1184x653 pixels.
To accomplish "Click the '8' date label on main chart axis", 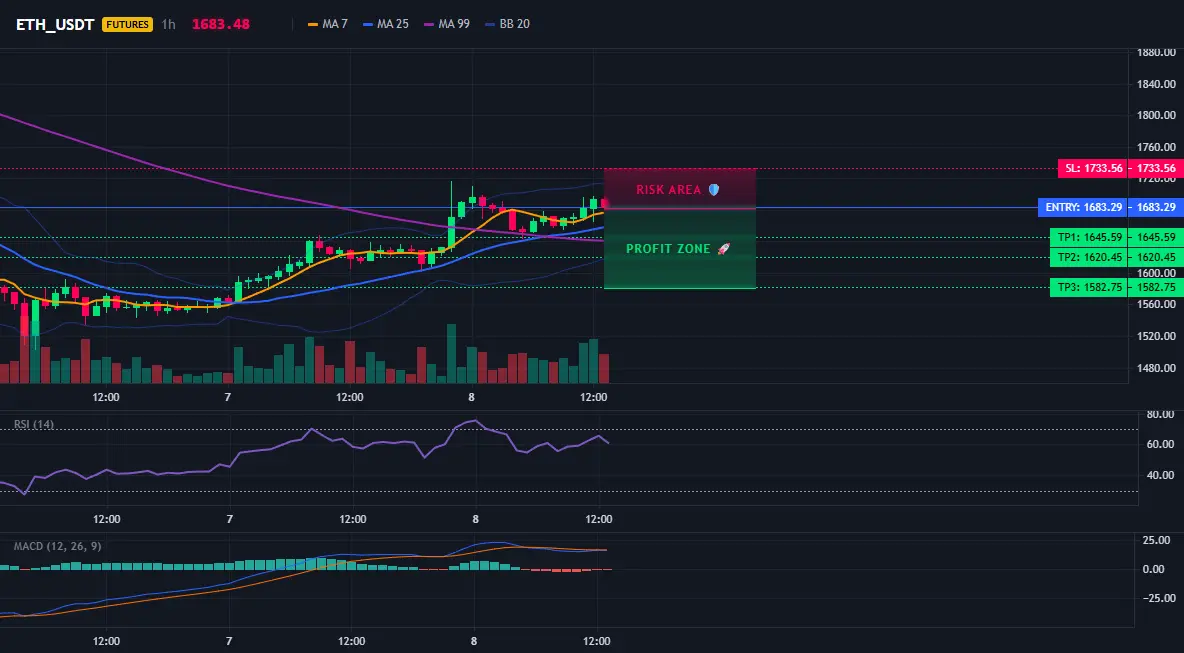I will pyautogui.click(x=472, y=397).
